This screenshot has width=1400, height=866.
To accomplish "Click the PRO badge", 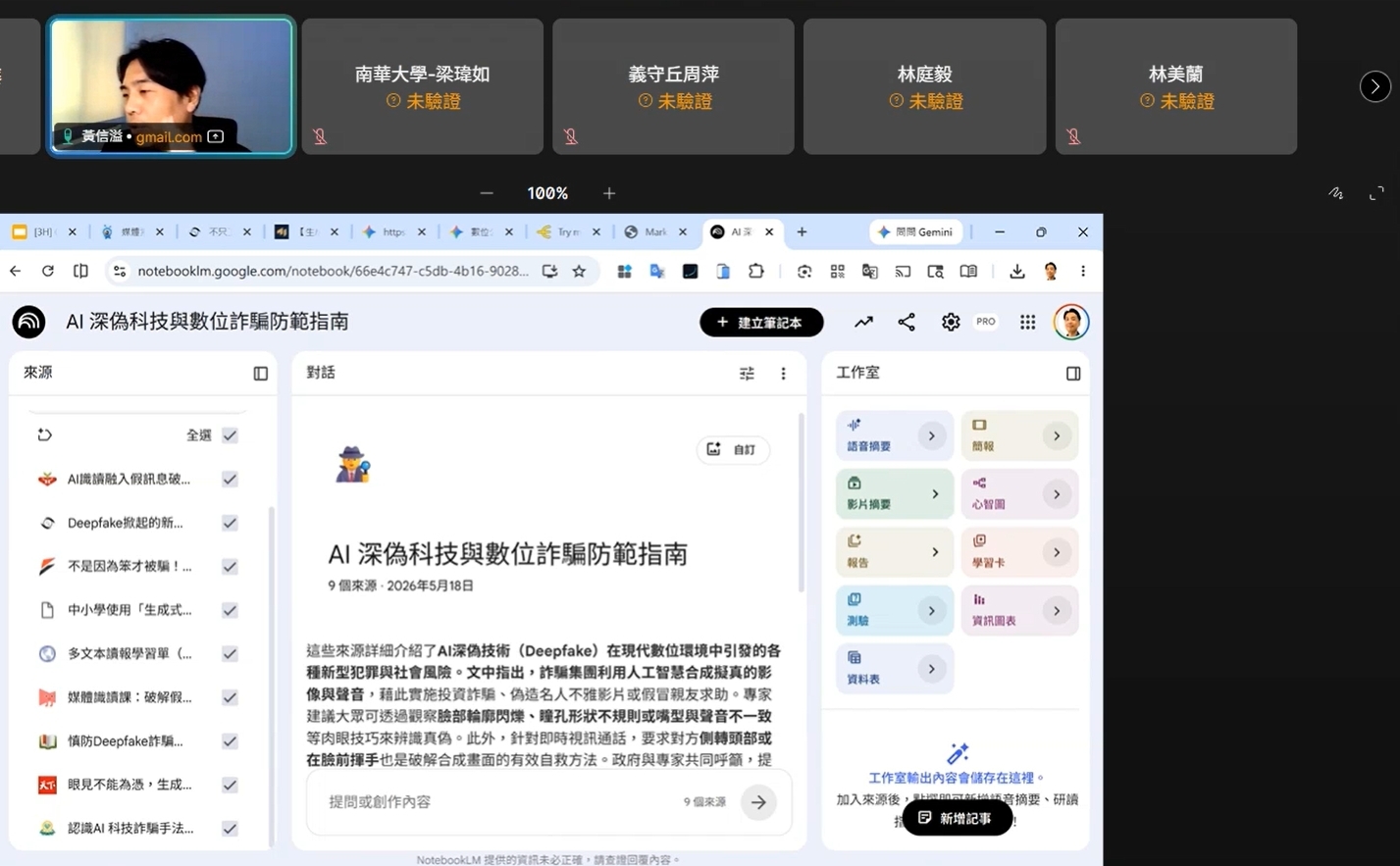I will [x=986, y=322].
